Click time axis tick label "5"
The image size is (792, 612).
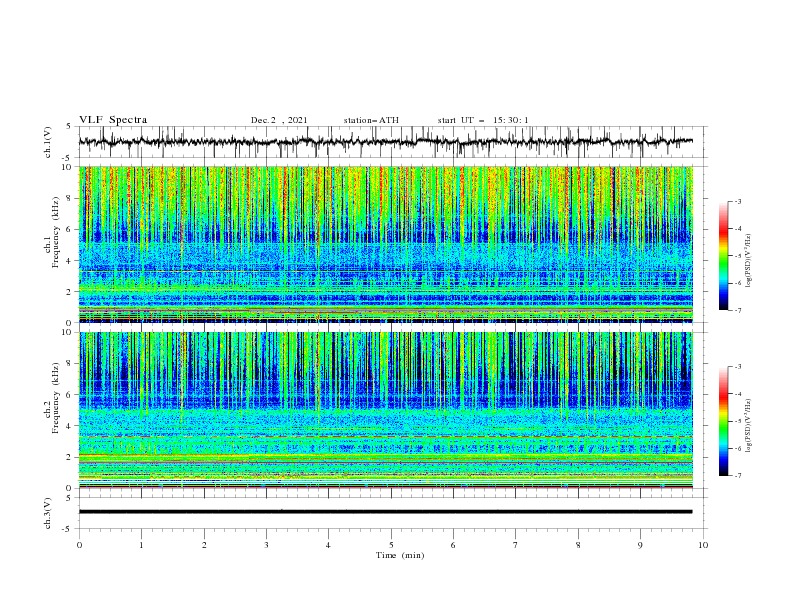[x=391, y=545]
